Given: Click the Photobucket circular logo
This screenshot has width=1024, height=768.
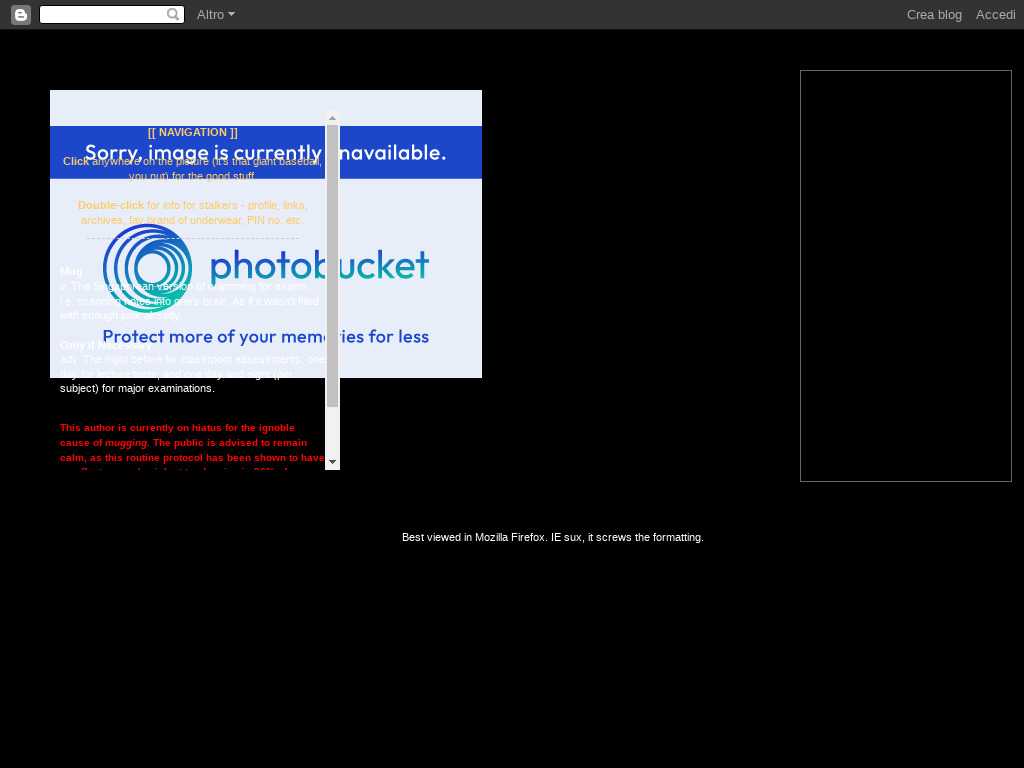Looking at the screenshot, I should (147, 268).
